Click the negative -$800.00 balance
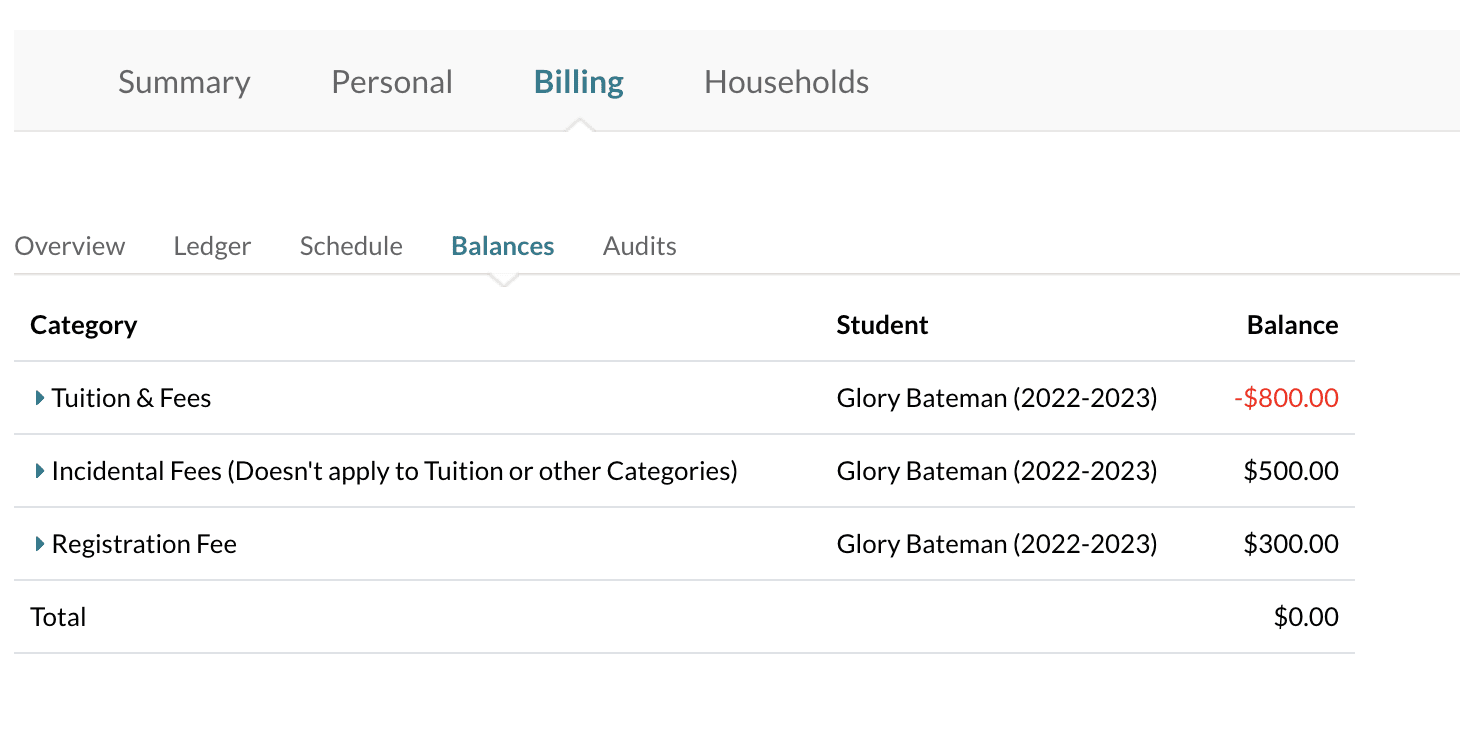 [x=1286, y=398]
